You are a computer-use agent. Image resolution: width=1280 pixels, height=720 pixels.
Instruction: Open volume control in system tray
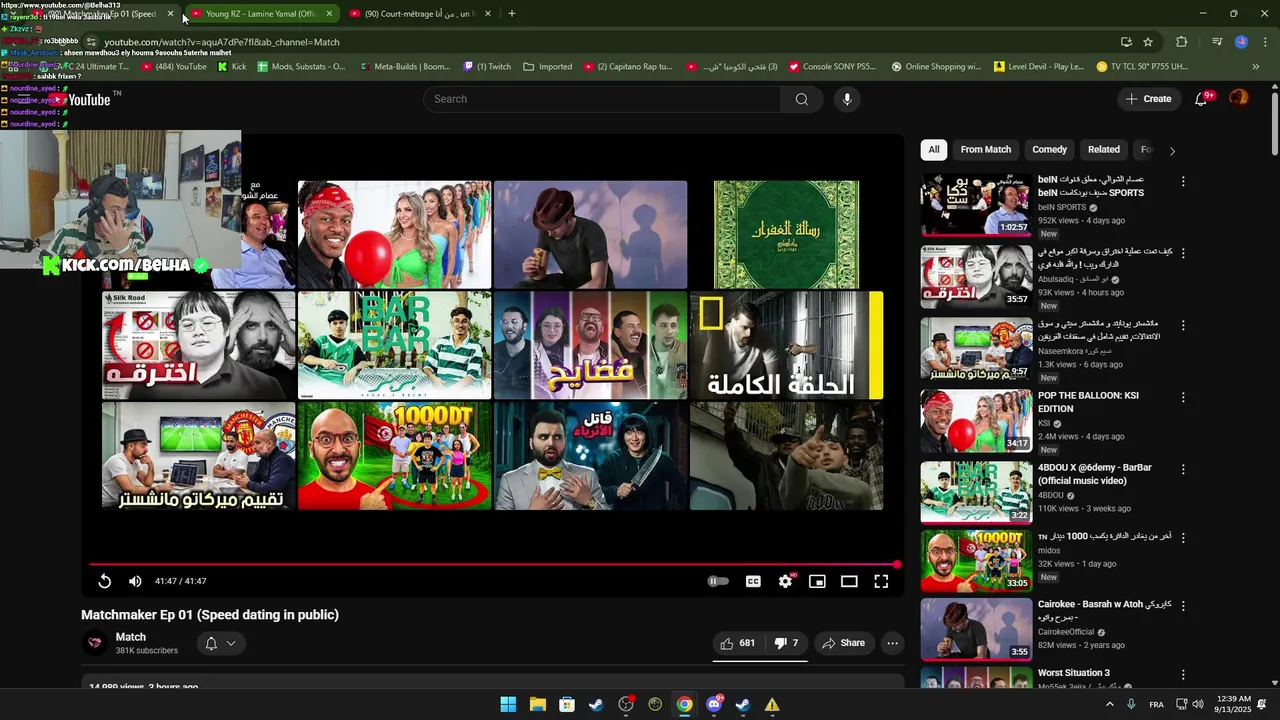1198,704
